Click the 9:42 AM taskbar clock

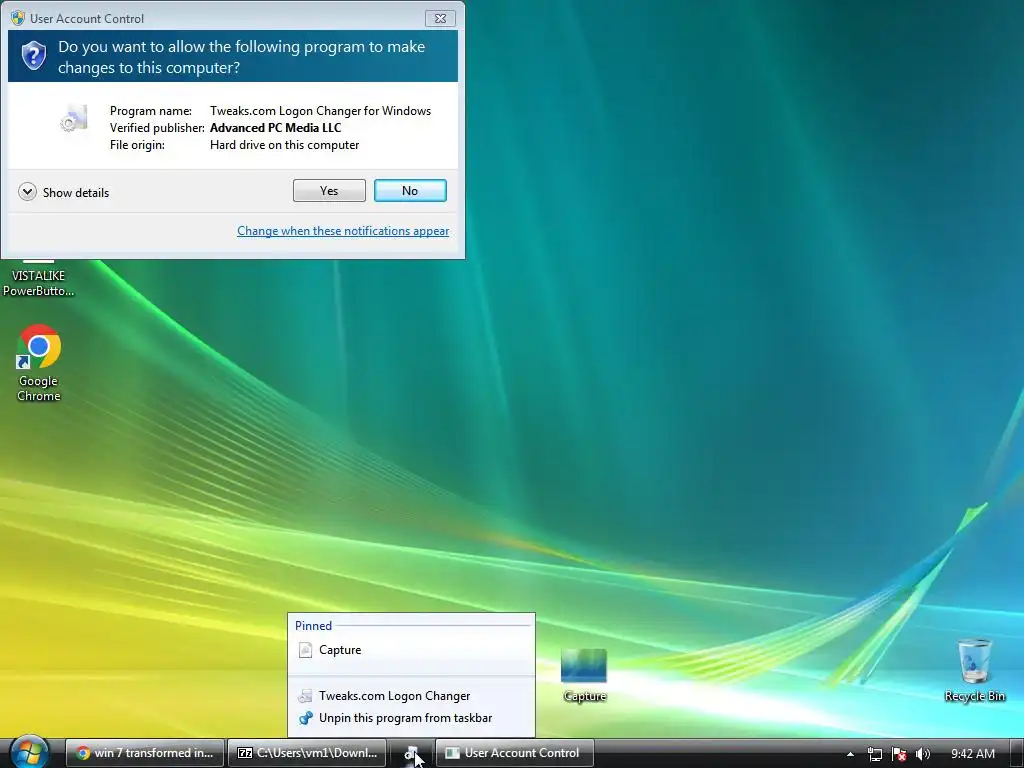tap(972, 754)
